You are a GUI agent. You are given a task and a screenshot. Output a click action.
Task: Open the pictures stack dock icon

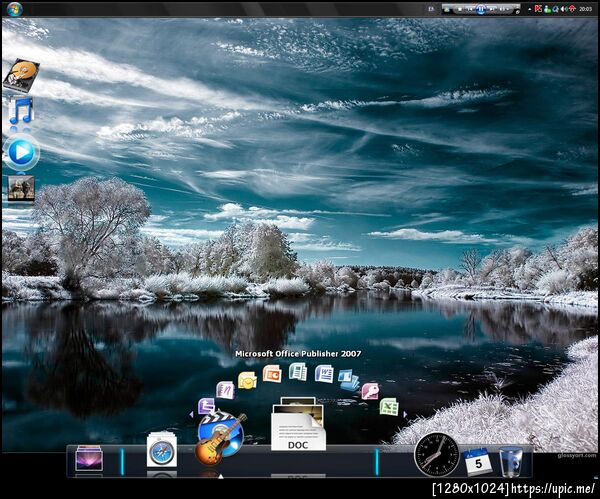coord(89,458)
